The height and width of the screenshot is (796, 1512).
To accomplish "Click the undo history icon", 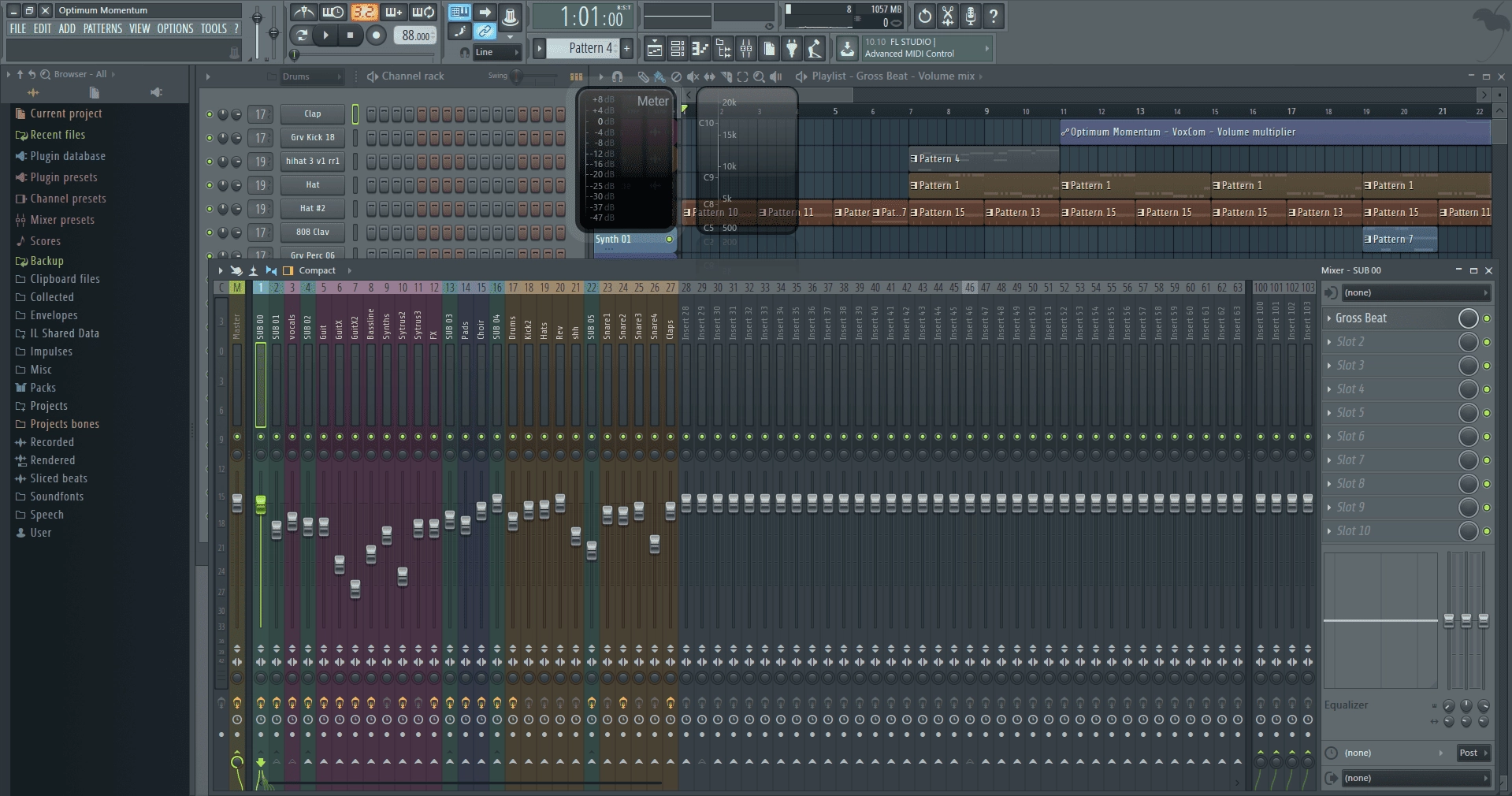I will point(924,16).
